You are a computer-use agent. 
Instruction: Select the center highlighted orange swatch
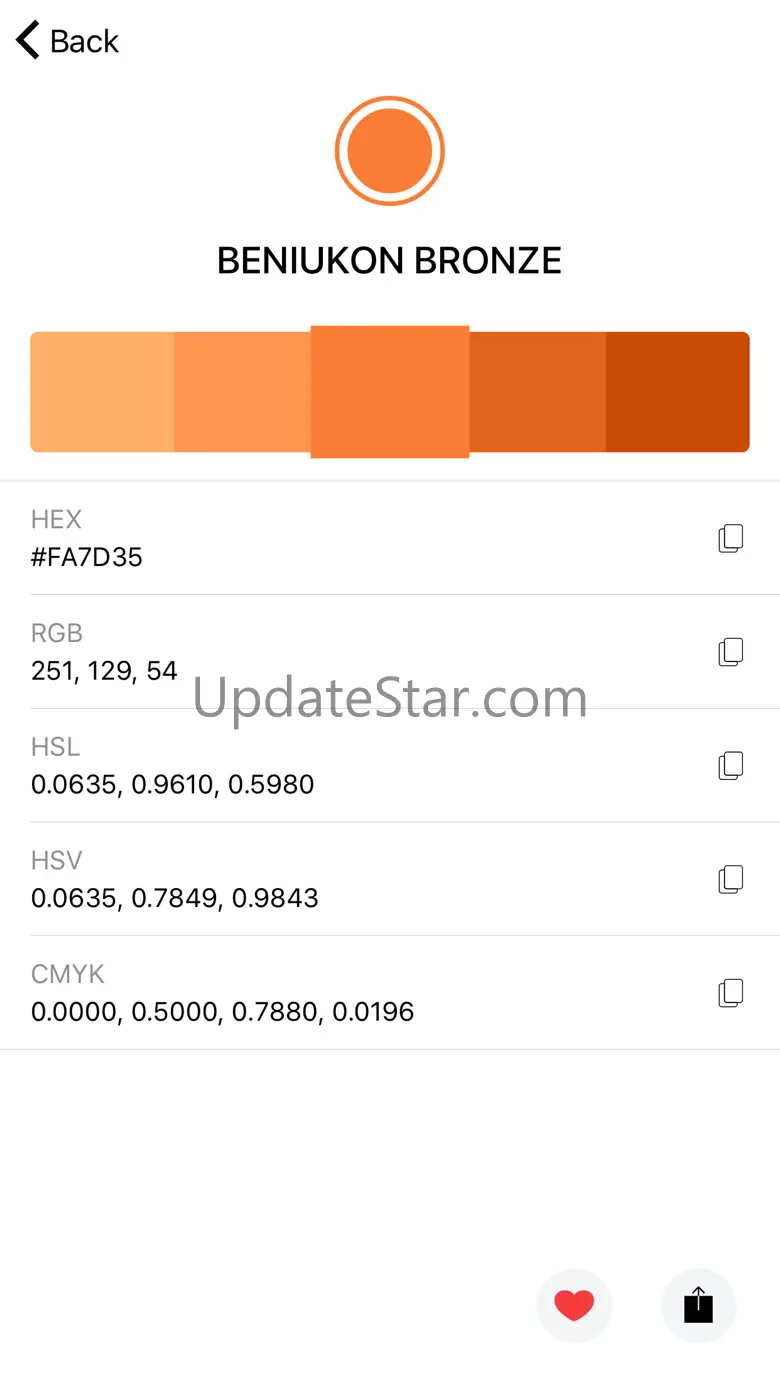(389, 392)
